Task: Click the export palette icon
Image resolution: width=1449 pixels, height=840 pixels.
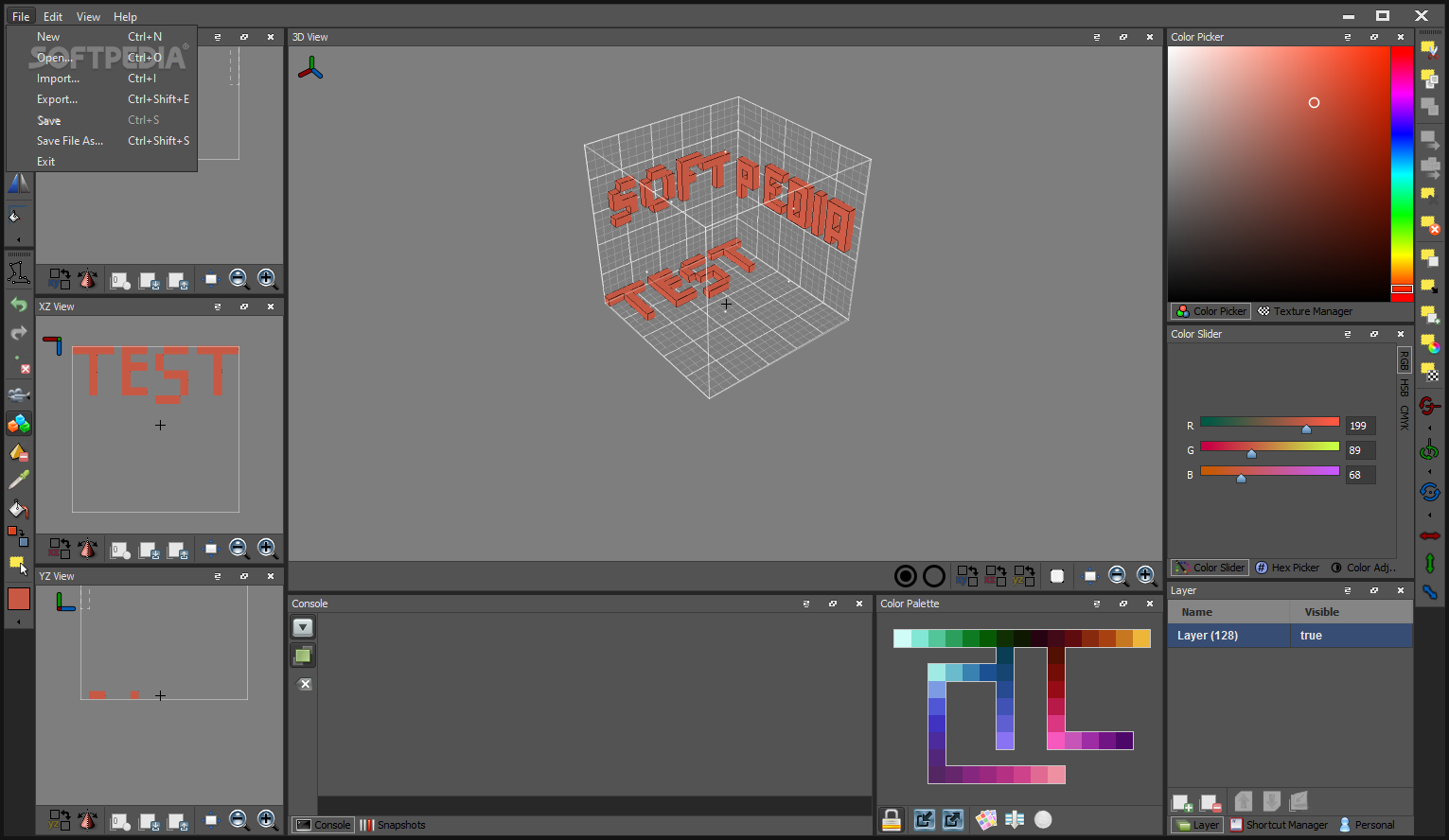Action: [x=953, y=819]
